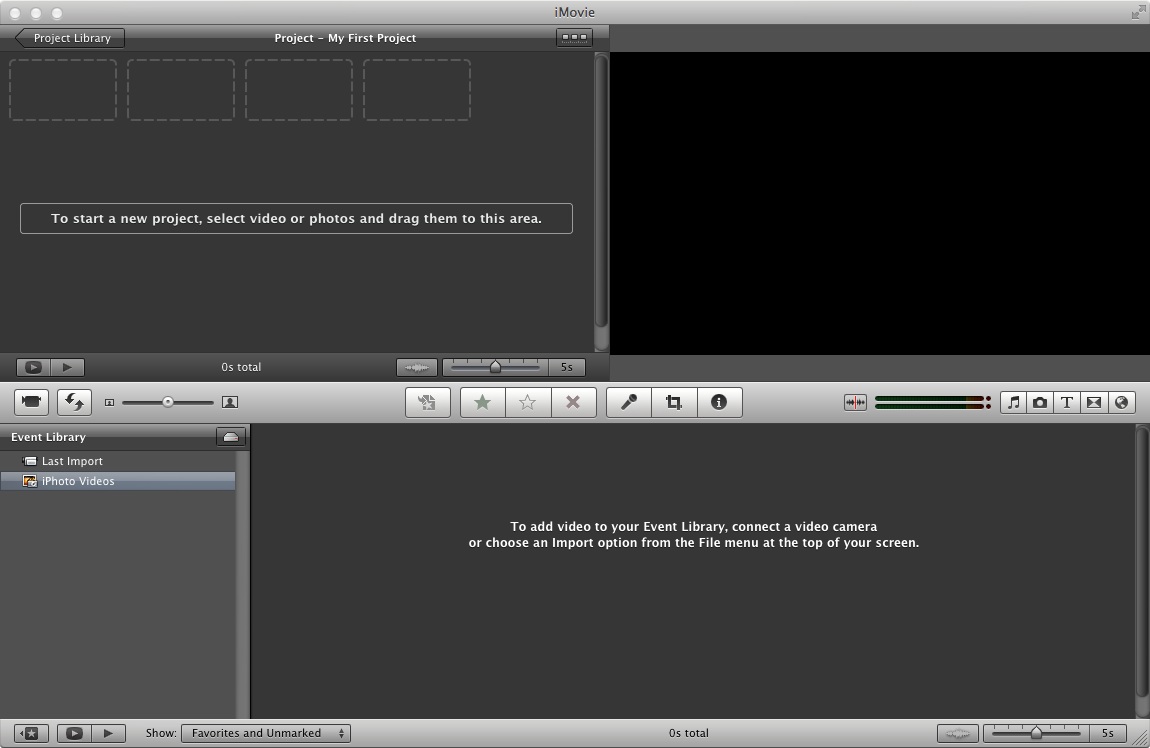The width and height of the screenshot is (1150, 748).
Task: Click the first empty clip placeholder
Action: click(63, 89)
